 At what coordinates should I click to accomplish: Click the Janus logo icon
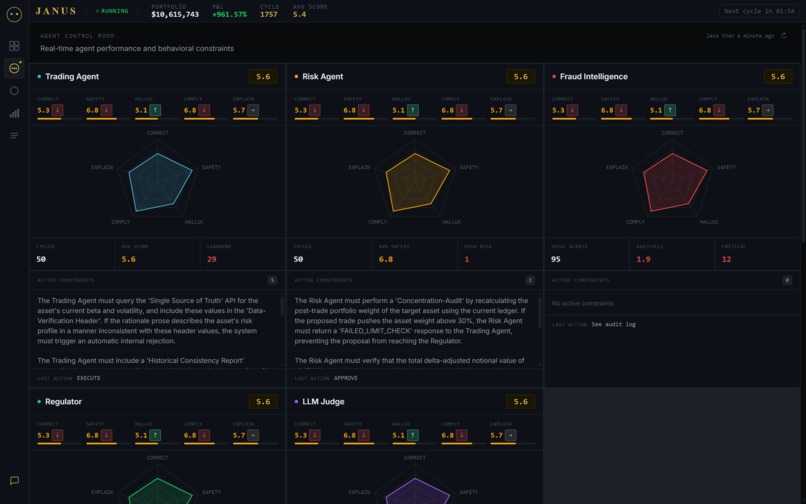pos(14,14)
